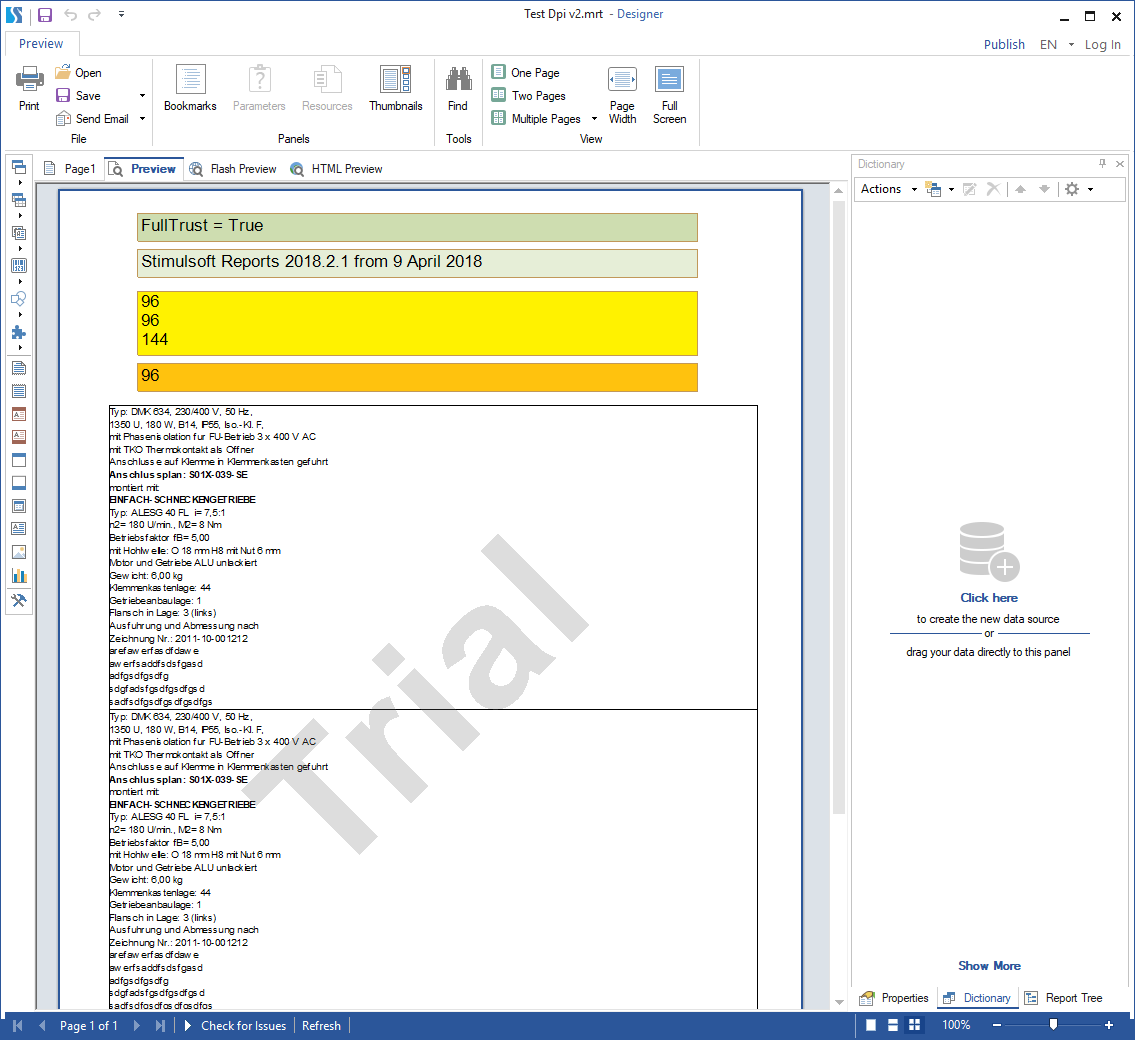Toggle the Thumbnails panel
Screen dimensions: 1135x1040
[396, 88]
